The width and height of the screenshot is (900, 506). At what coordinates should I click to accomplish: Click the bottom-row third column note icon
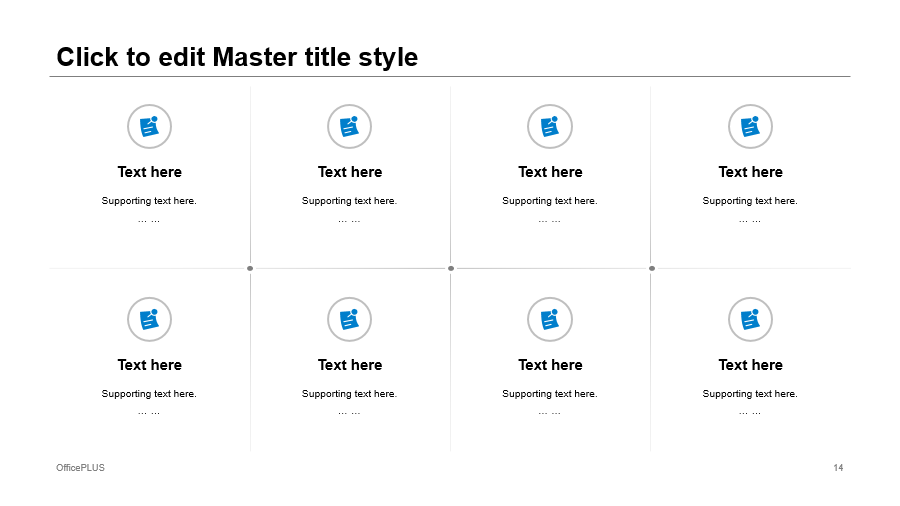click(x=550, y=320)
